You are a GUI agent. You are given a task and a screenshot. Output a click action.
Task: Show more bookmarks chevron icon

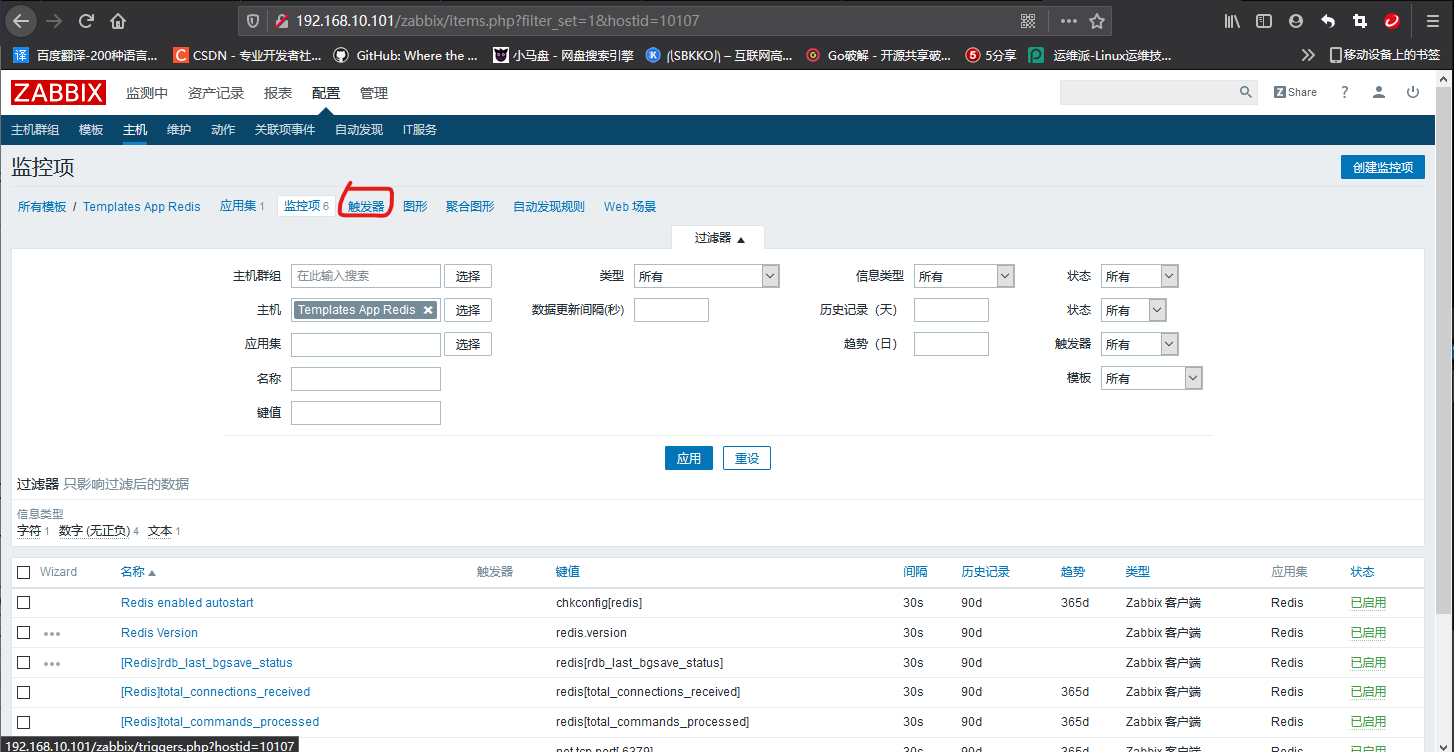pos(1308,55)
